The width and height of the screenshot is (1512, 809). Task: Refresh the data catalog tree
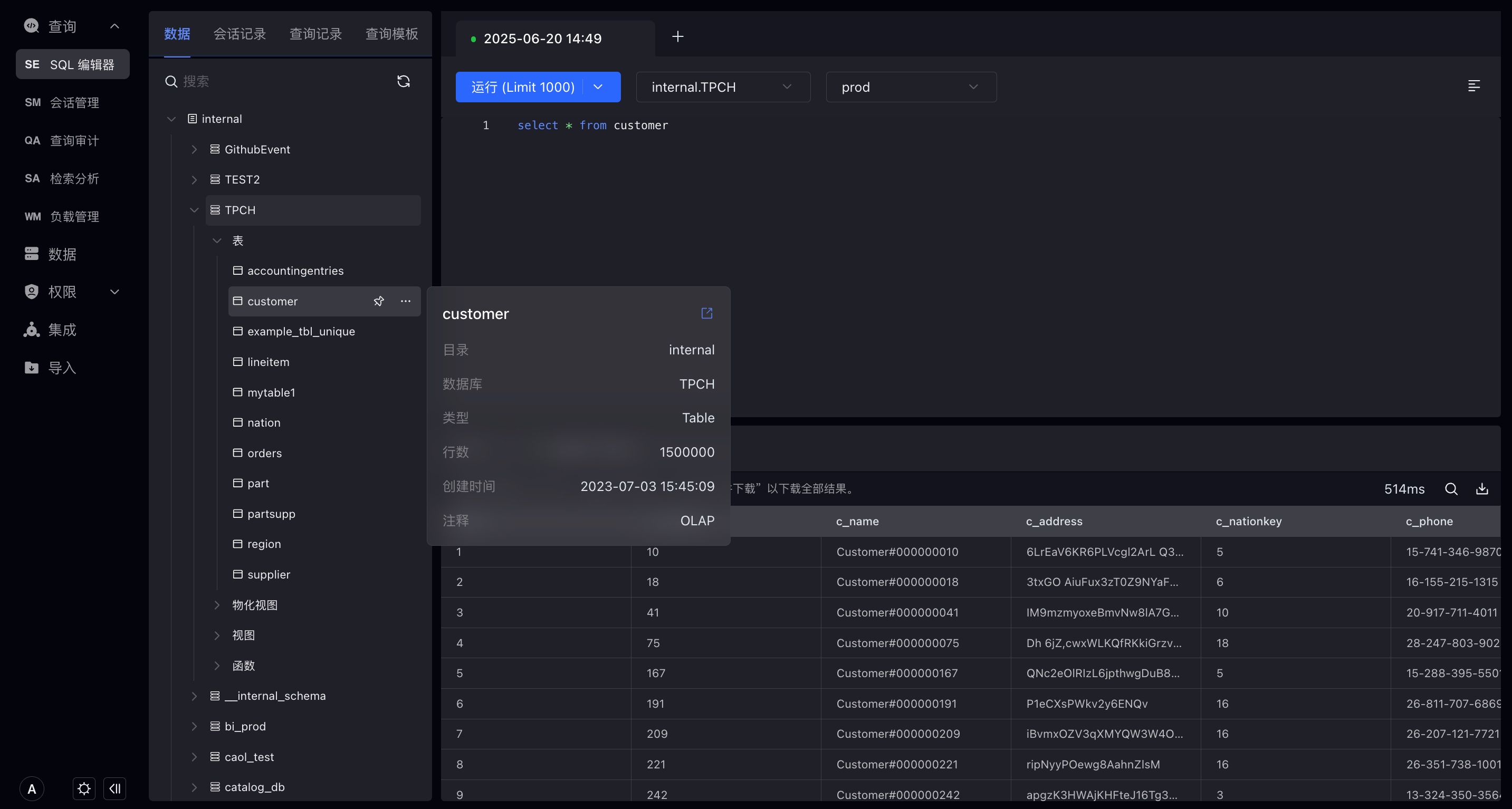pos(403,81)
